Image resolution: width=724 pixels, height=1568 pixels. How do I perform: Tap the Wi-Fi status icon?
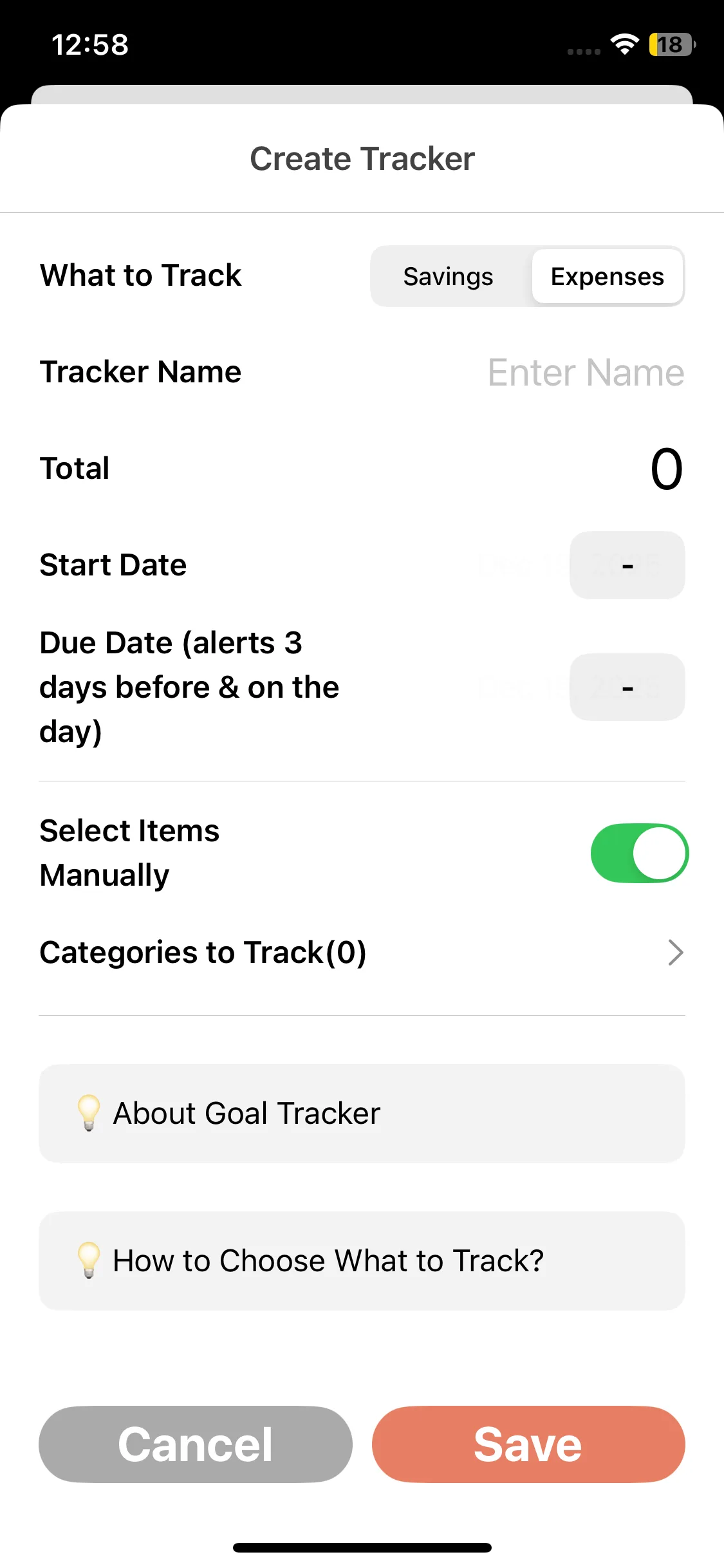tap(624, 44)
